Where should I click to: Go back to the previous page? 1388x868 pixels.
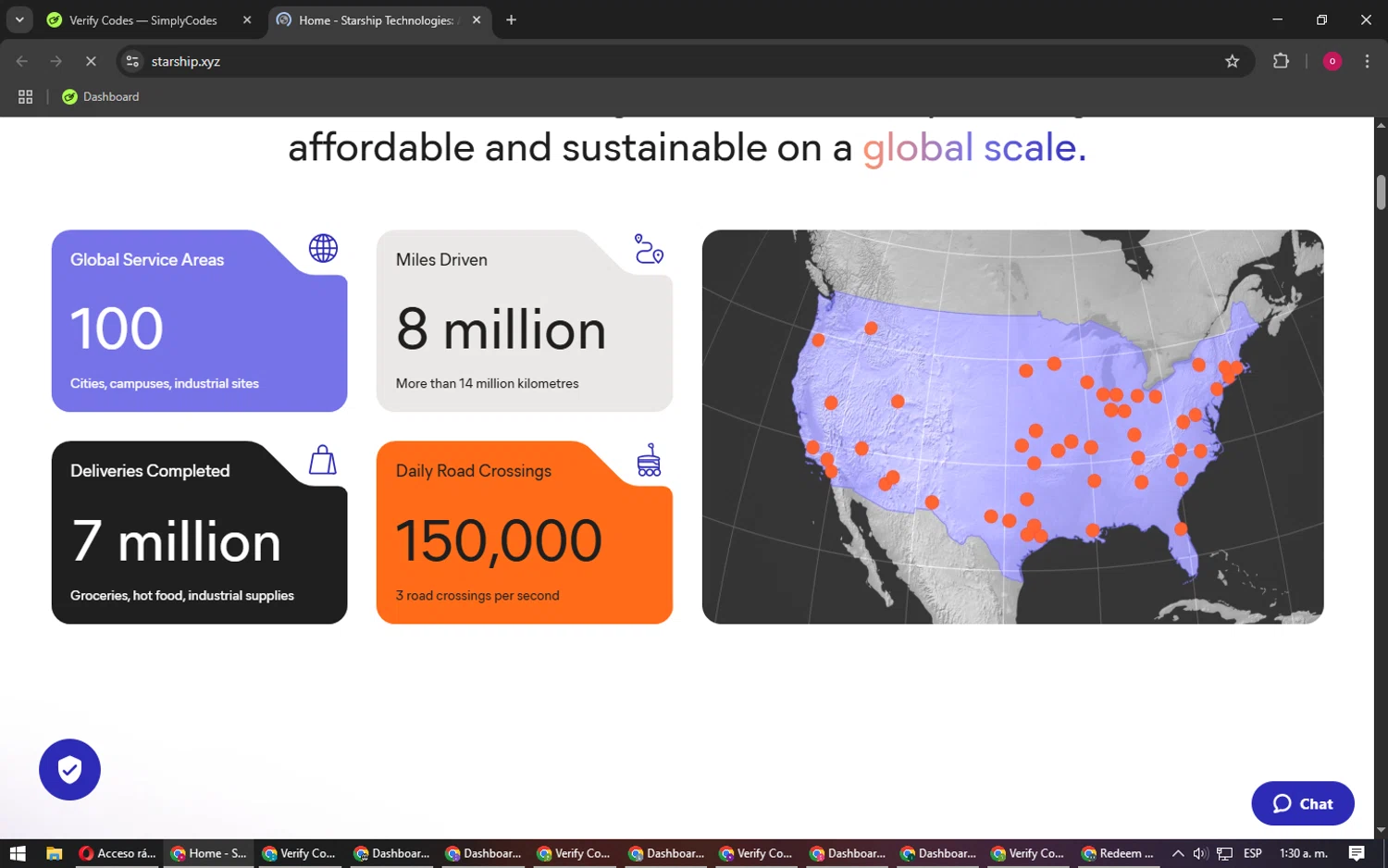[22, 61]
